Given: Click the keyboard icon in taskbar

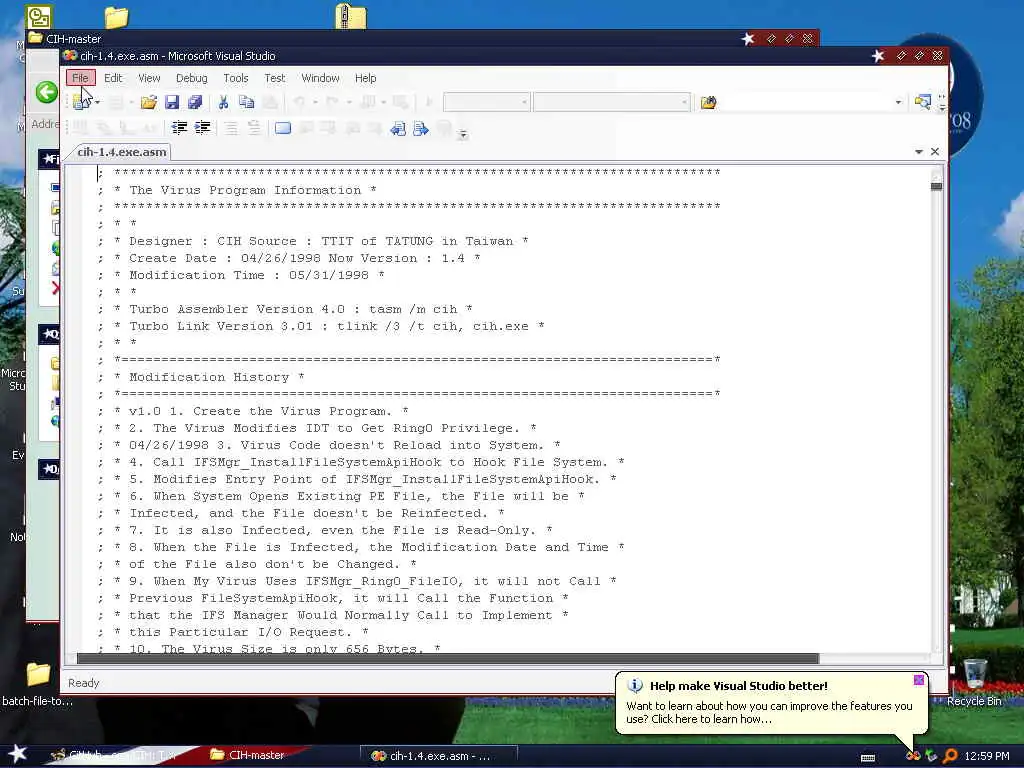Looking at the screenshot, I should [868, 758].
